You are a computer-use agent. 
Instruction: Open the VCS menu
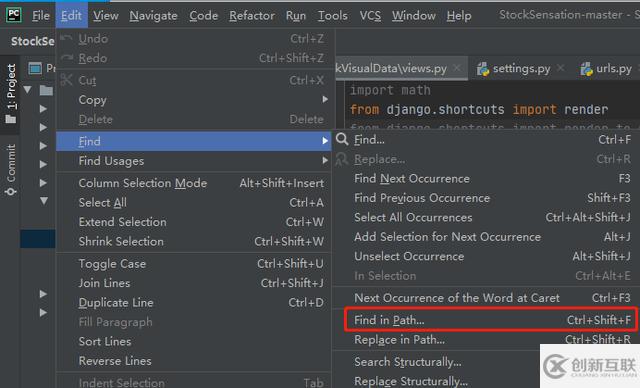click(370, 16)
